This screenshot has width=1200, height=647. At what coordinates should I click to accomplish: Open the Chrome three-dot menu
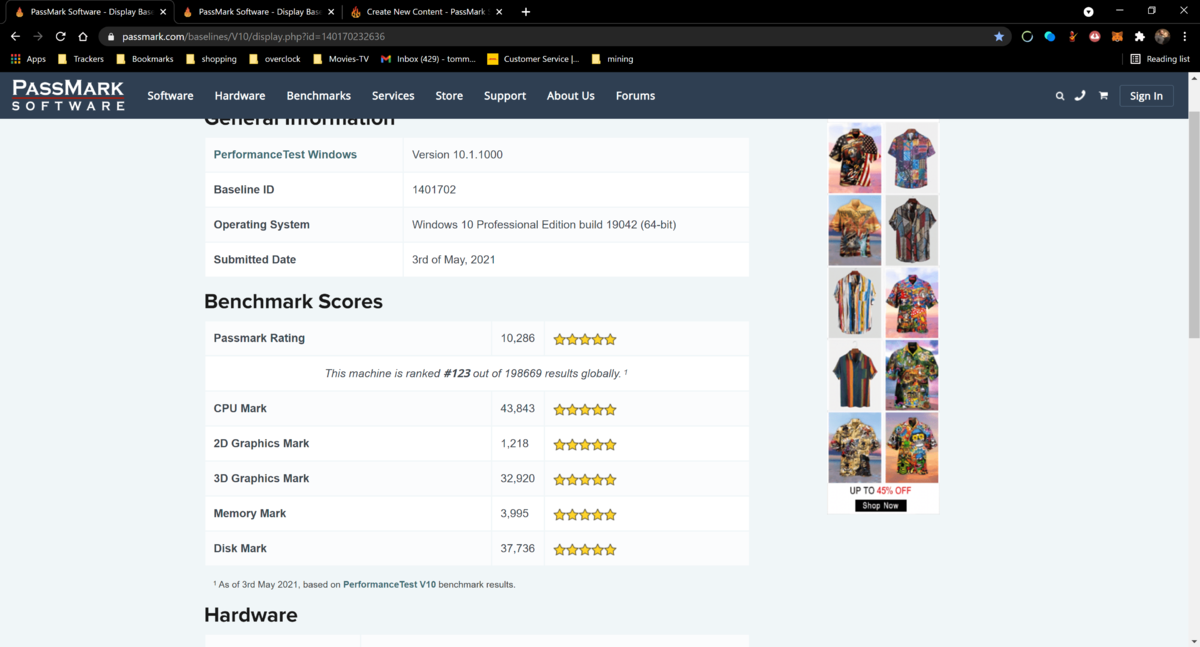tap(1184, 36)
